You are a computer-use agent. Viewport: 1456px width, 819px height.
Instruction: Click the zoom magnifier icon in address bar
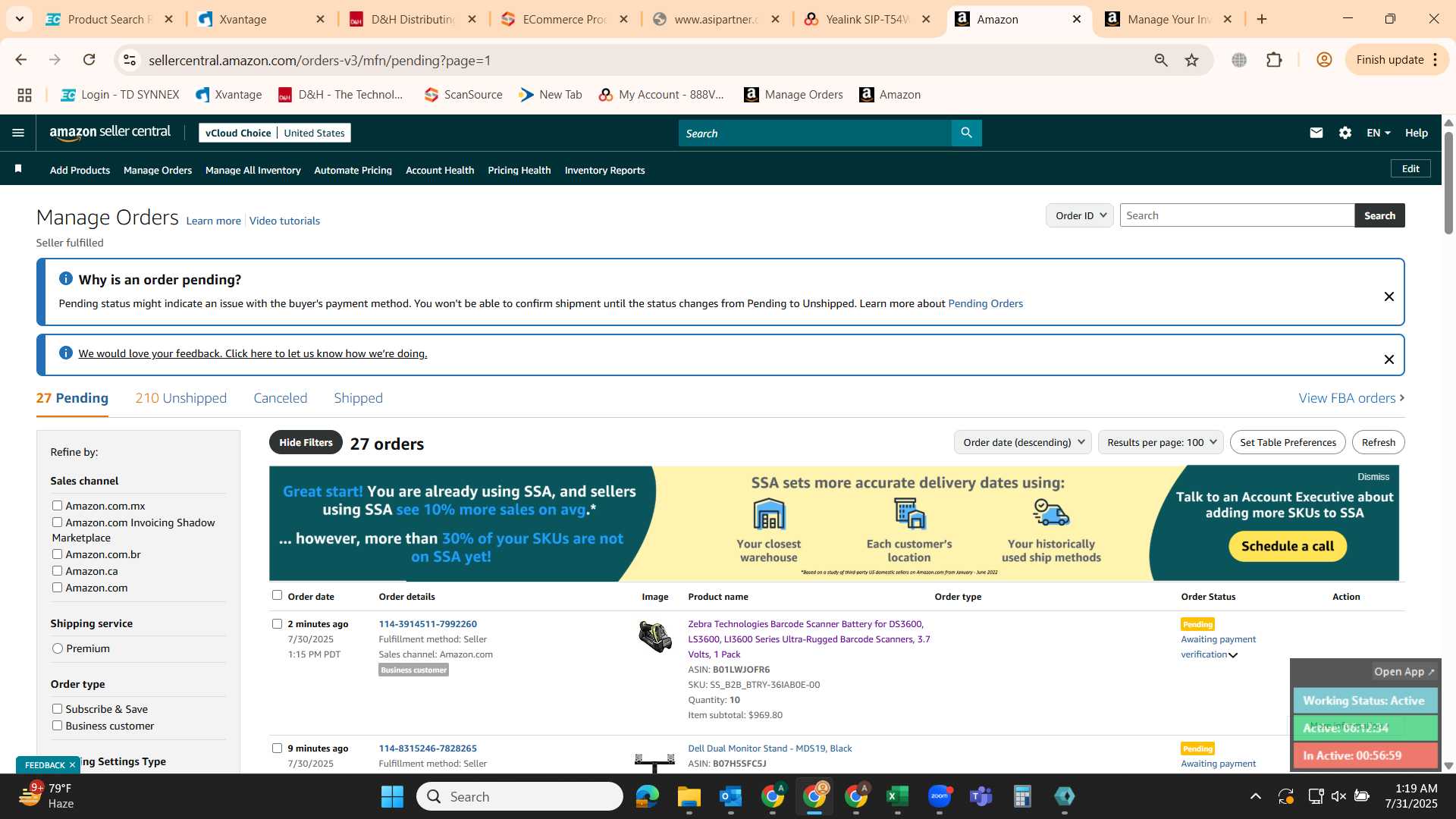tap(1160, 60)
